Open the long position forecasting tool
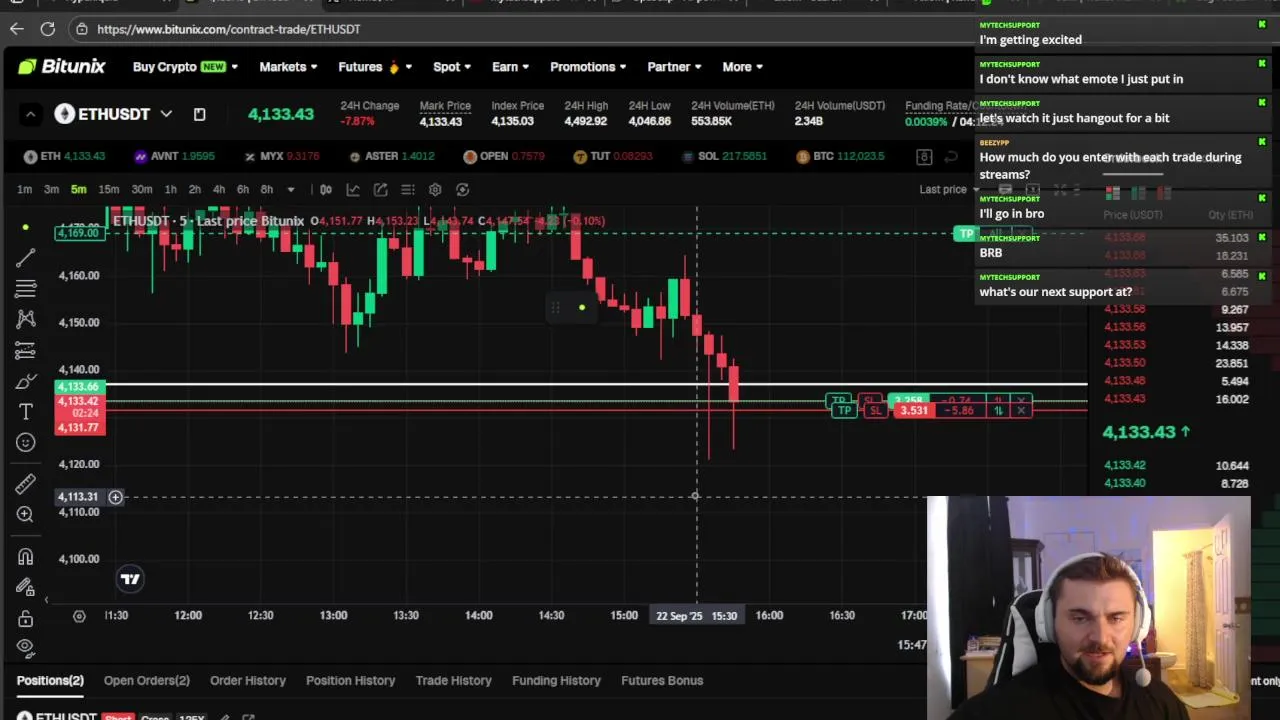This screenshot has width=1280, height=720. click(x=25, y=351)
